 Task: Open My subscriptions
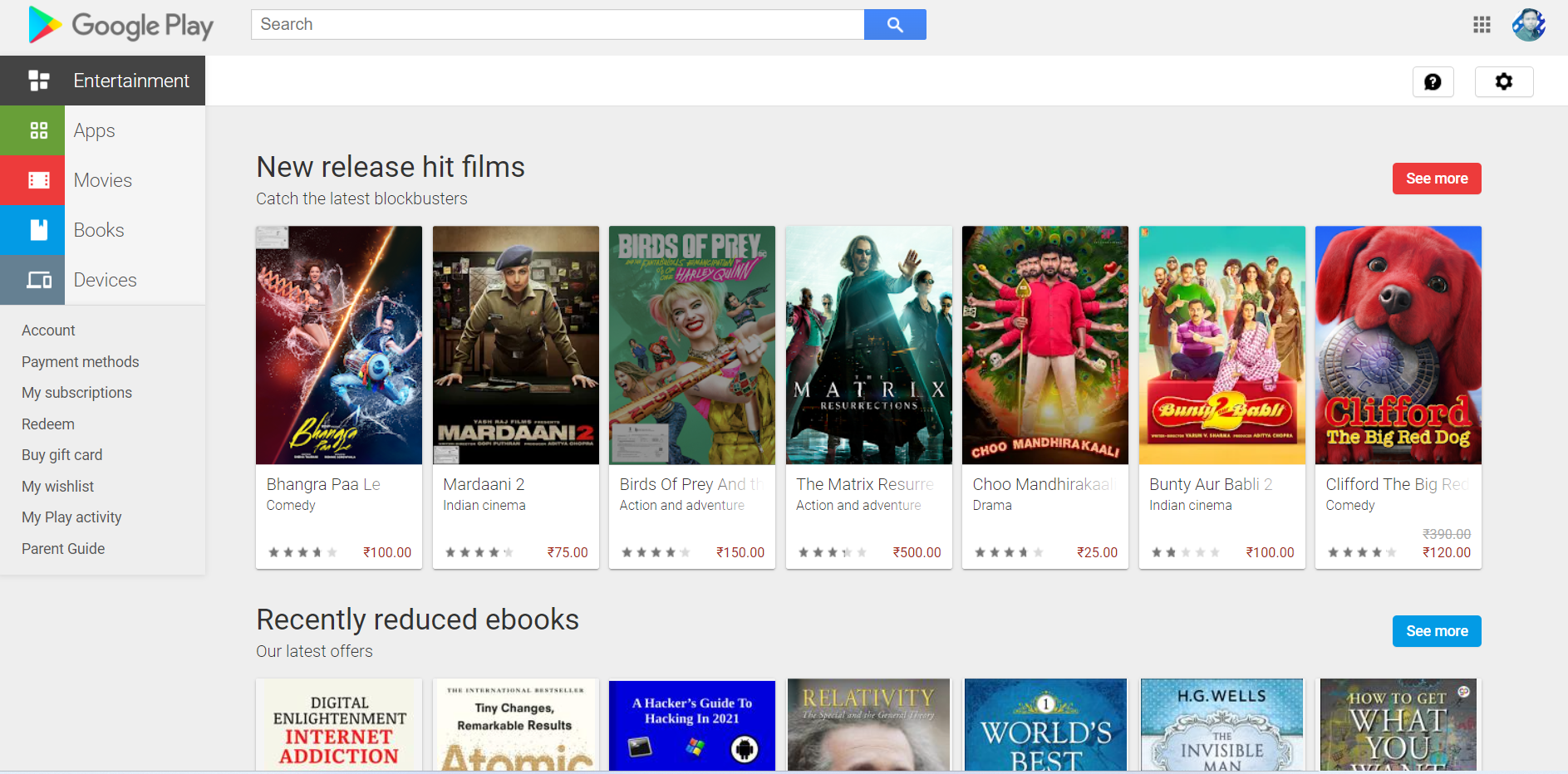pyautogui.click(x=76, y=393)
